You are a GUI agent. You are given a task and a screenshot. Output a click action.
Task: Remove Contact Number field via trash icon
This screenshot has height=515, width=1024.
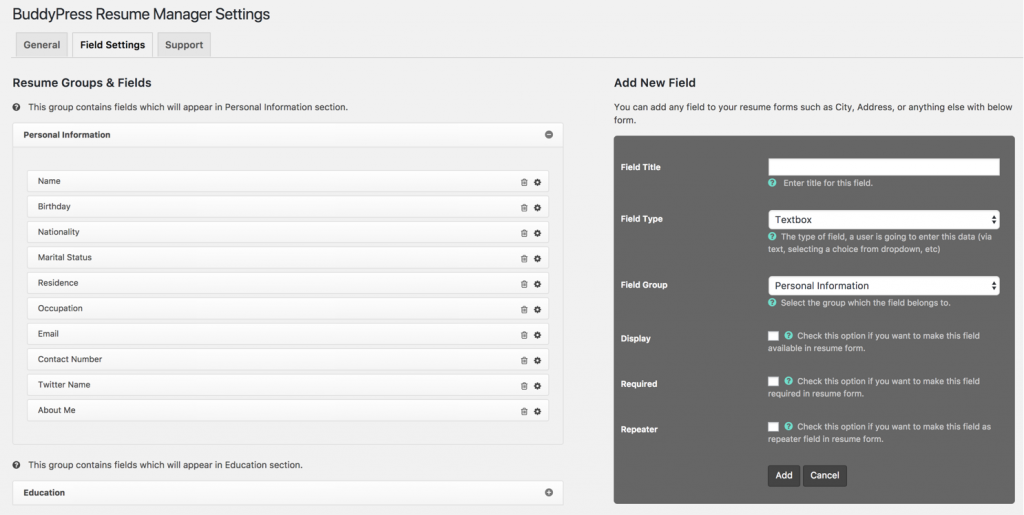pyautogui.click(x=524, y=361)
